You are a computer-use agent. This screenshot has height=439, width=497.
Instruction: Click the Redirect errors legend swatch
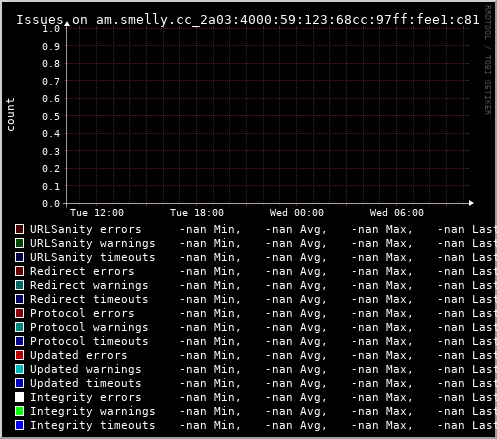(20, 271)
